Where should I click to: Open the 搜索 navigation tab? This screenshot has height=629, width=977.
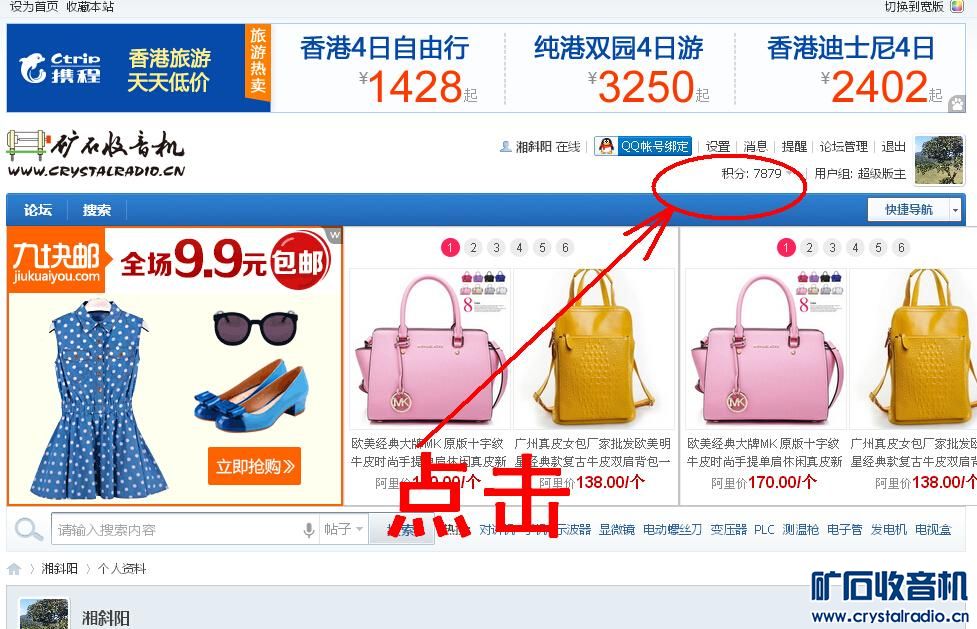pos(97,210)
